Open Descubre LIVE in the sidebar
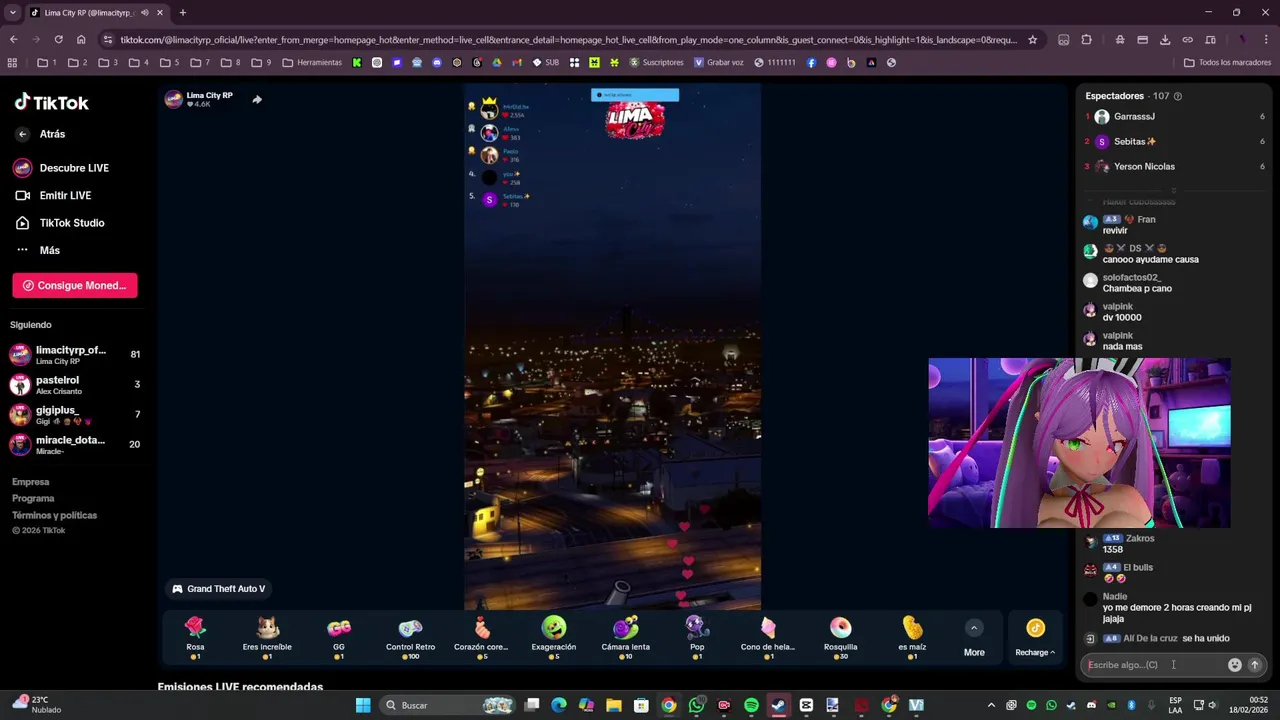 (x=61, y=168)
